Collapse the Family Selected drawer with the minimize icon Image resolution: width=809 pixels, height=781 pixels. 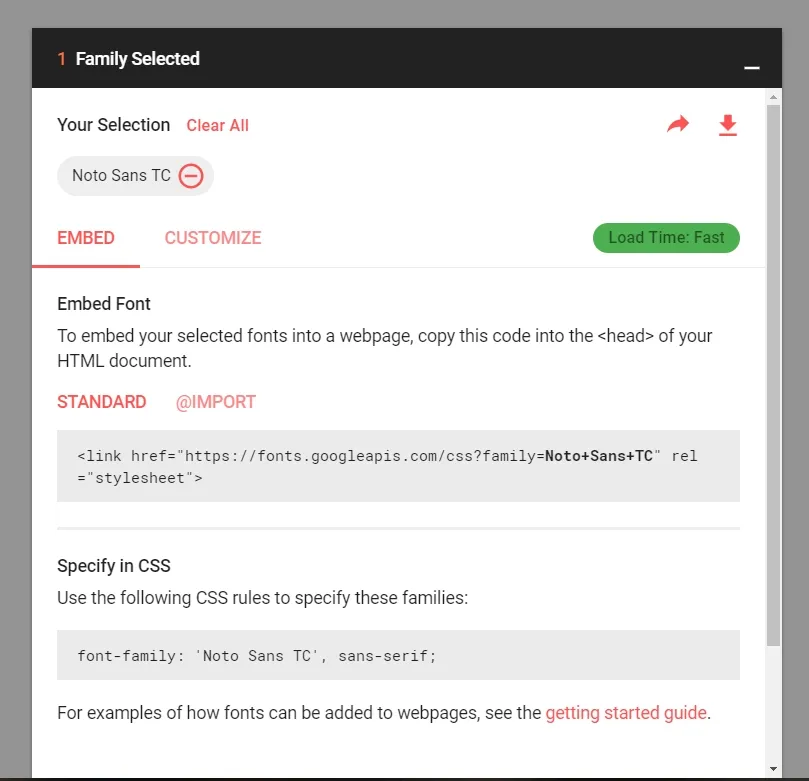[751, 68]
